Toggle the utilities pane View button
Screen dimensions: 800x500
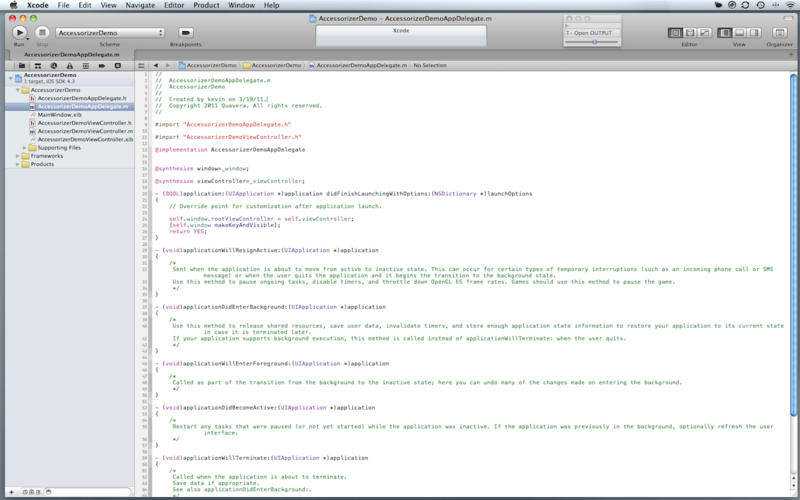tap(754, 33)
